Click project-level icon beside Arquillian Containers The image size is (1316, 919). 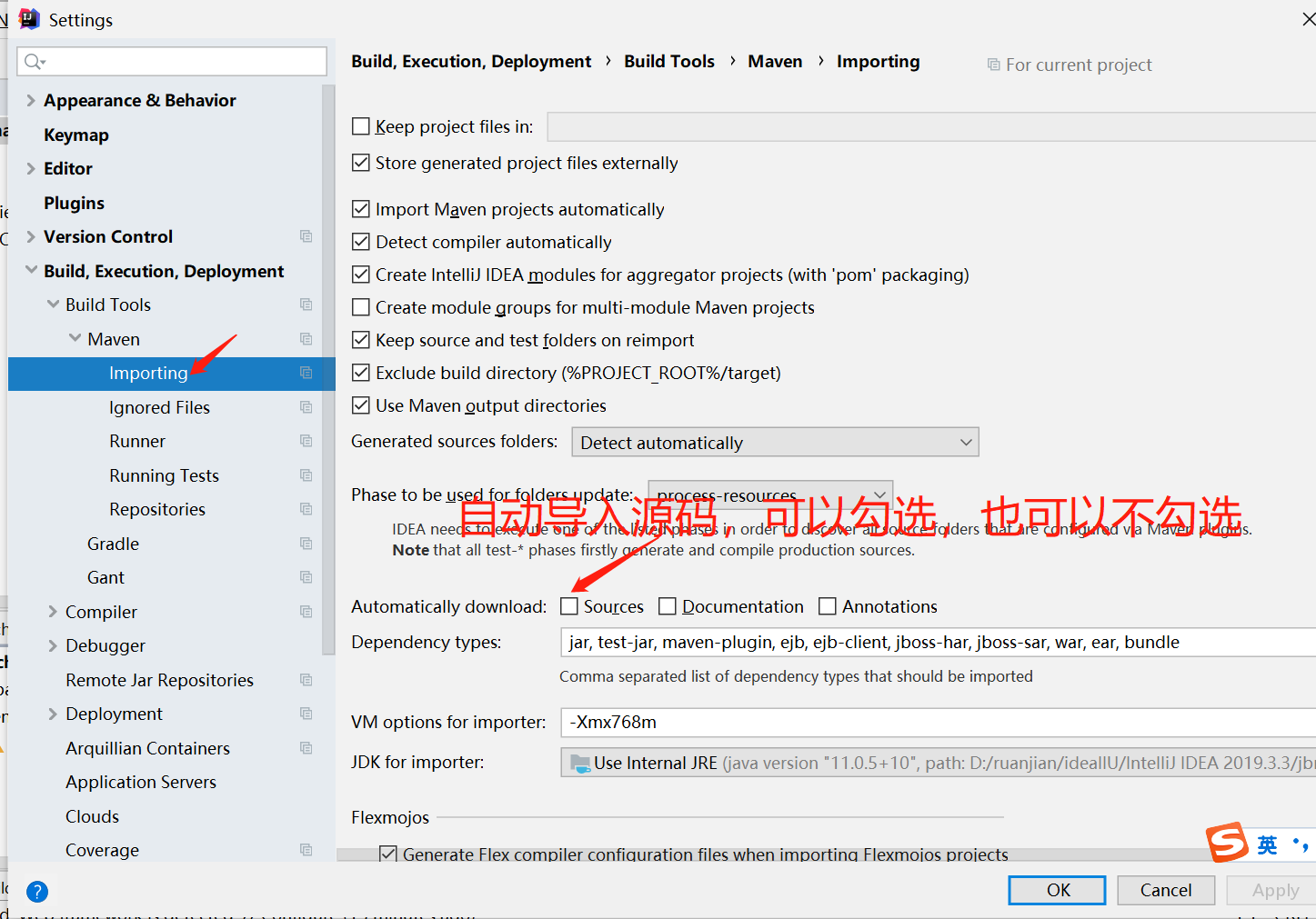[x=306, y=748]
